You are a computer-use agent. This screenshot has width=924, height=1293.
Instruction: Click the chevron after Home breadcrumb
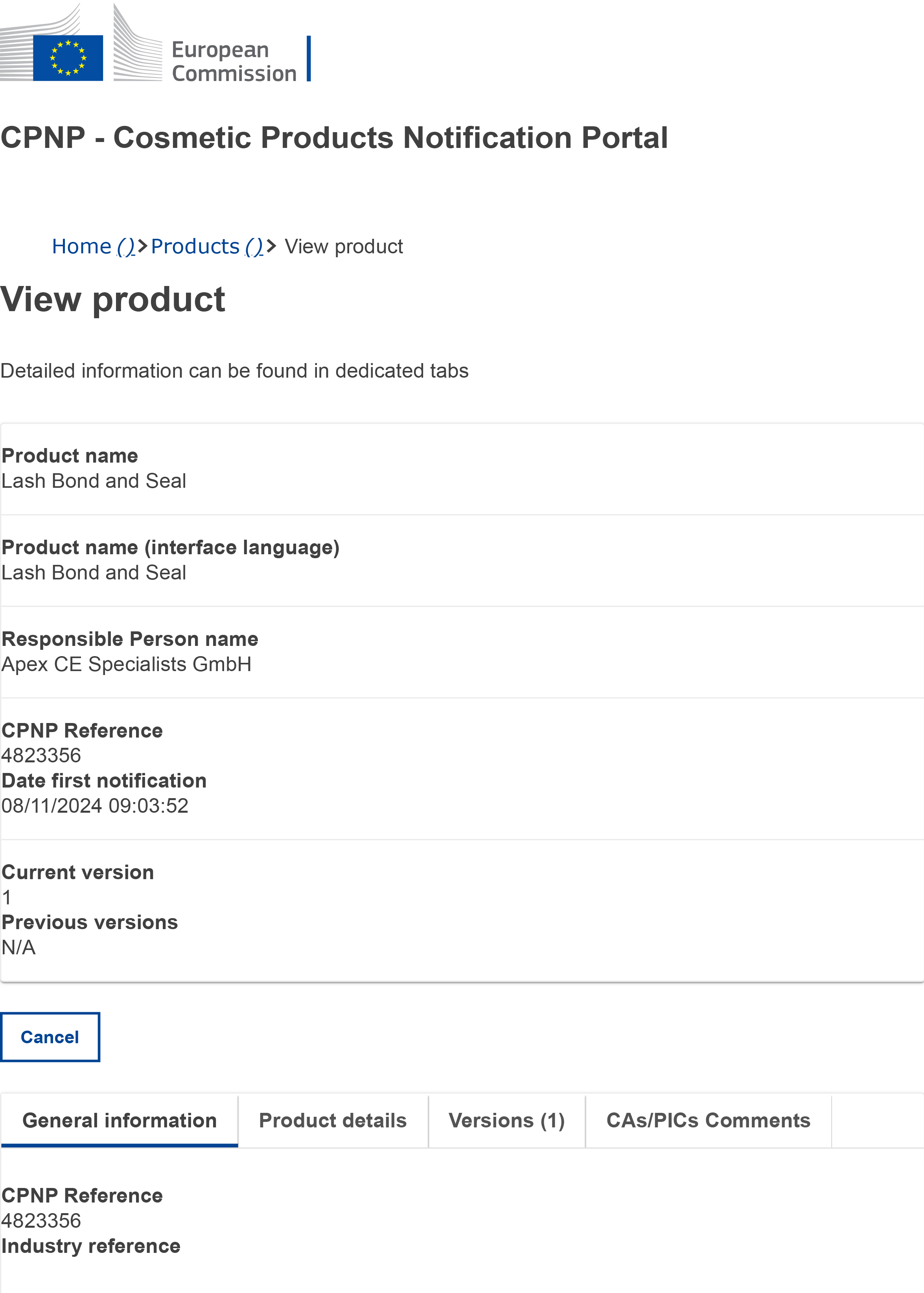[142, 246]
